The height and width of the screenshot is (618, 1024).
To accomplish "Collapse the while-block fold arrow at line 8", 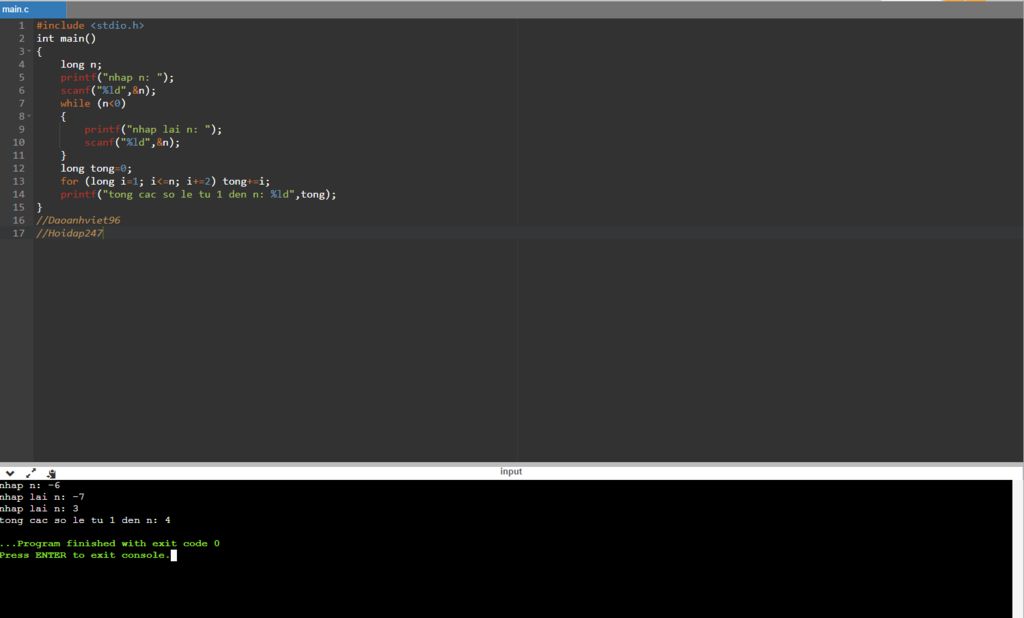I will pos(29,116).
